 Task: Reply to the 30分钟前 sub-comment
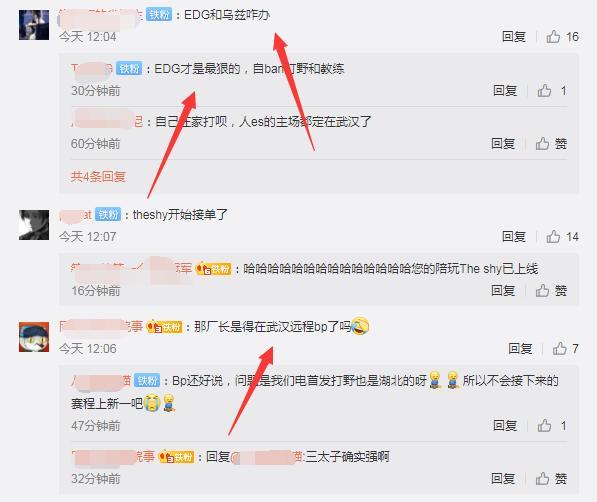point(505,91)
